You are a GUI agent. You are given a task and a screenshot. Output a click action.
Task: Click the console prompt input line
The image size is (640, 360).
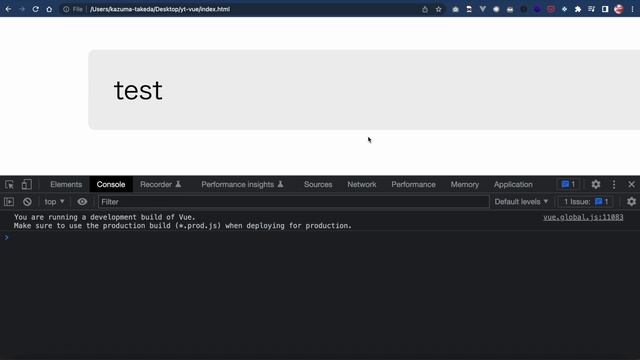[x=320, y=238]
